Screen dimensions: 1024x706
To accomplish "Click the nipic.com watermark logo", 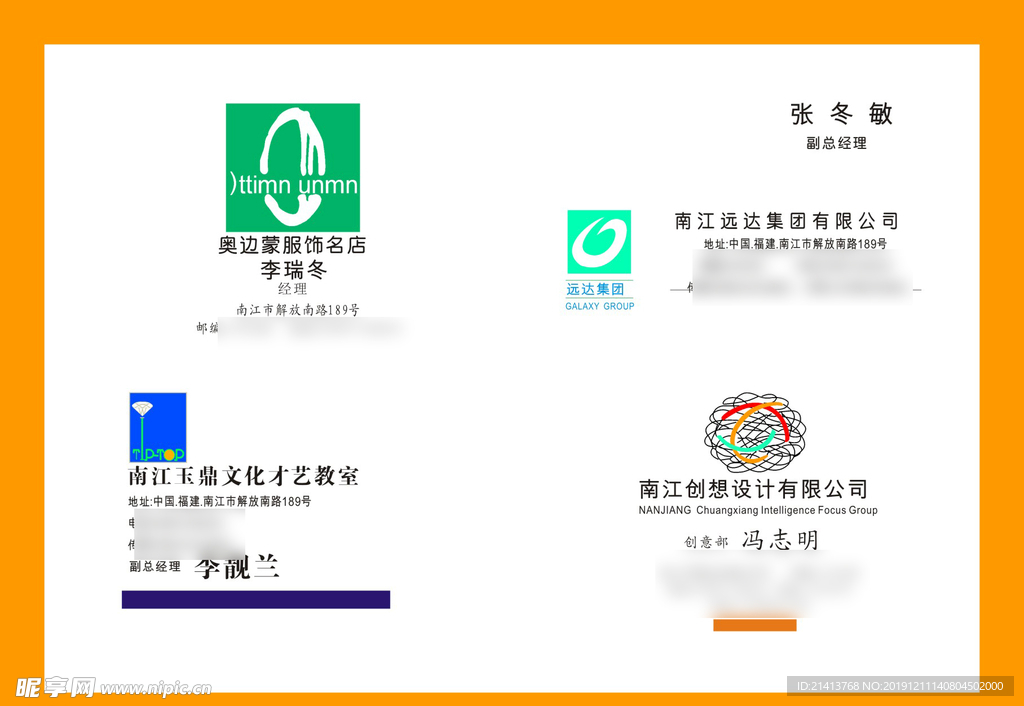I will 113,687.
